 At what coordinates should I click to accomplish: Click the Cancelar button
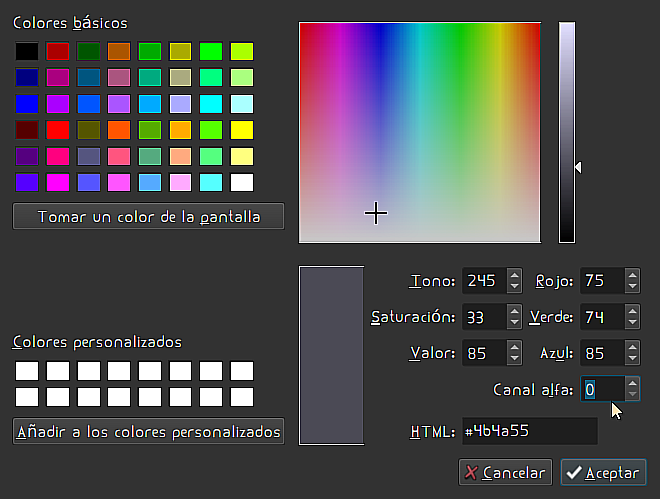pyautogui.click(x=505, y=473)
